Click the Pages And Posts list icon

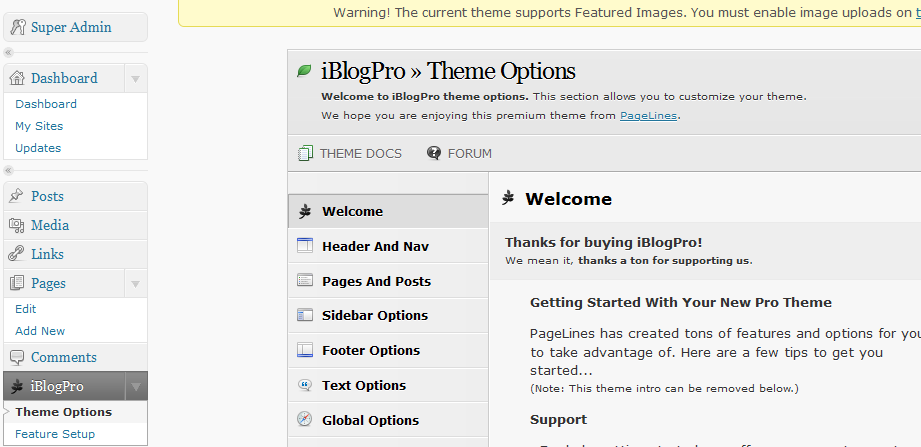click(x=305, y=281)
